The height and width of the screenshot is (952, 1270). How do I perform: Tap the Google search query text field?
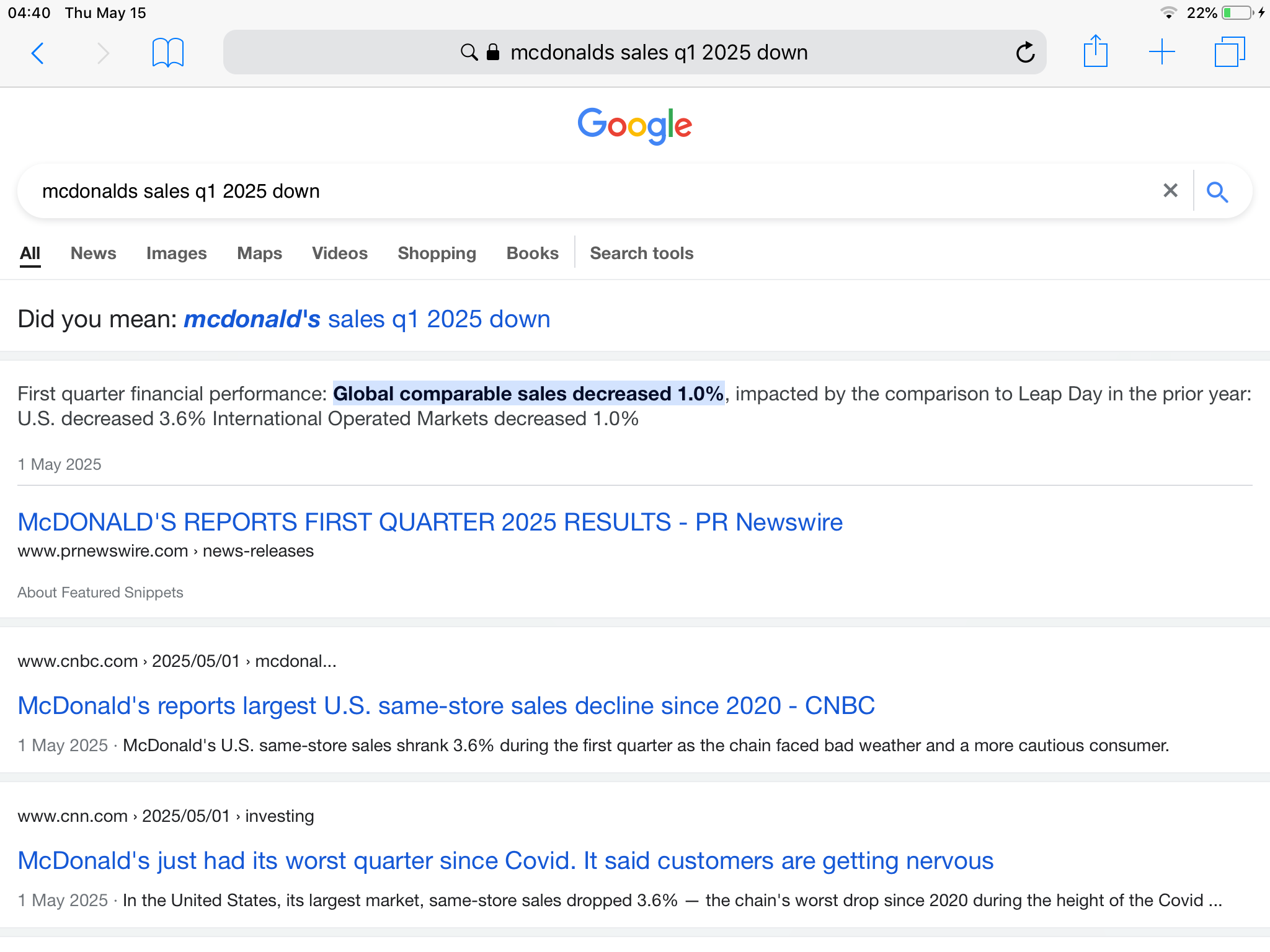558,192
